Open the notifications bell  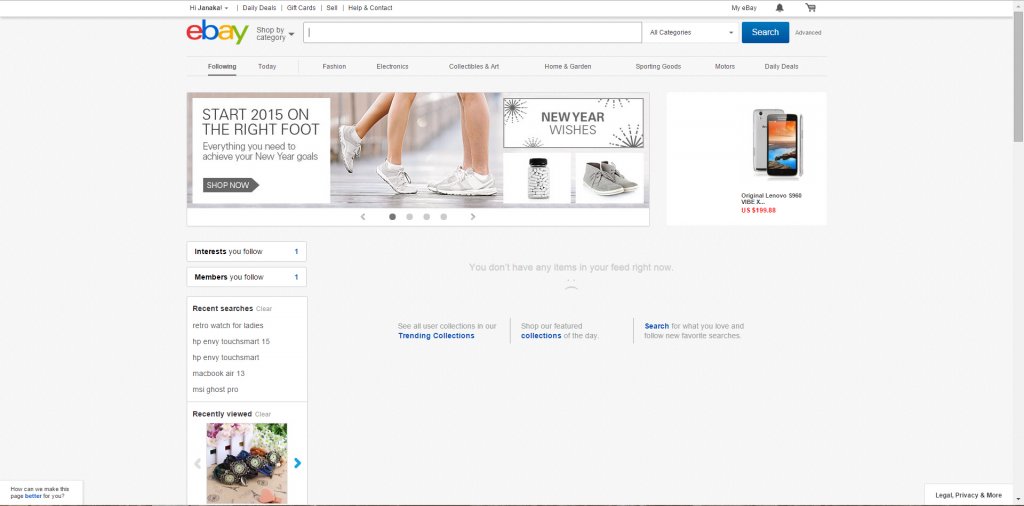pyautogui.click(x=780, y=8)
